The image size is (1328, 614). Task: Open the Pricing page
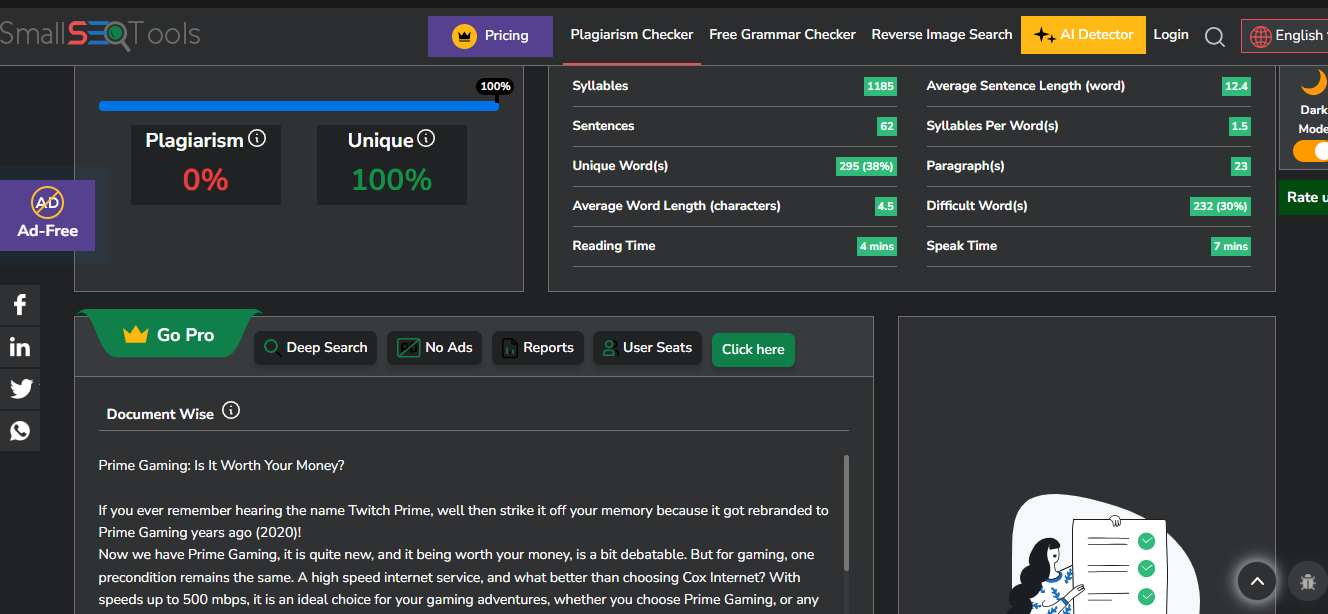click(x=490, y=36)
